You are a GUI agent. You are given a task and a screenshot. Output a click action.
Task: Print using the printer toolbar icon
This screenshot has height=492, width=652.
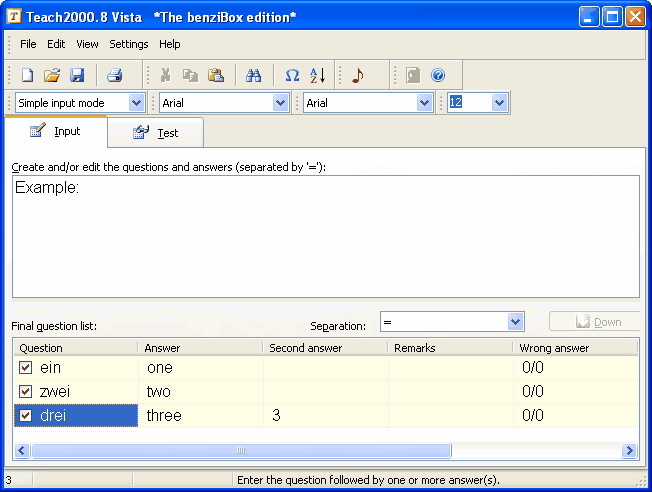(114, 75)
